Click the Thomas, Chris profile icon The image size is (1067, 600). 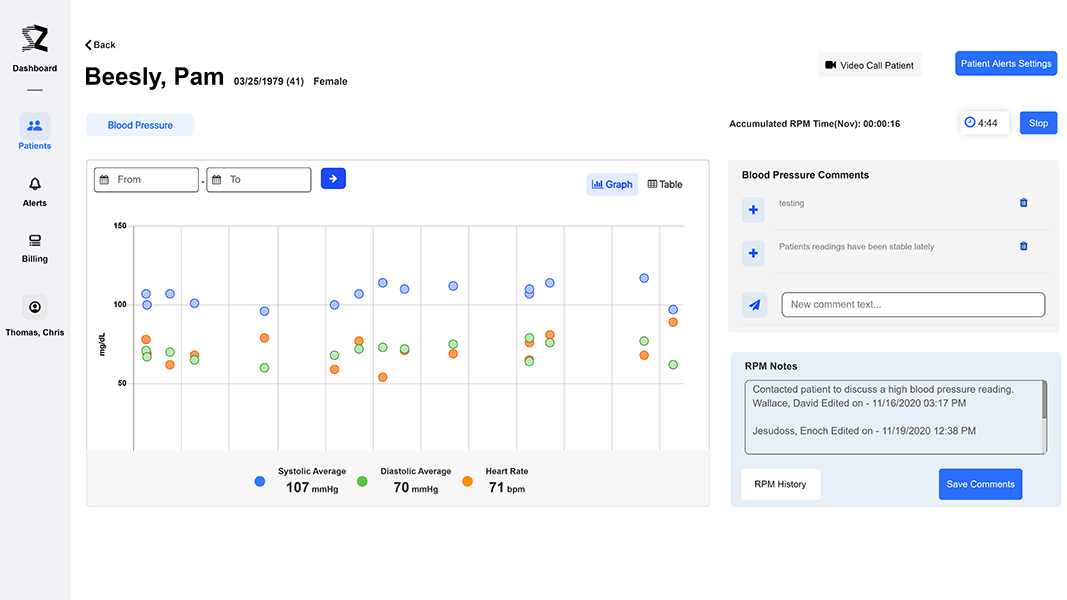click(x=35, y=307)
